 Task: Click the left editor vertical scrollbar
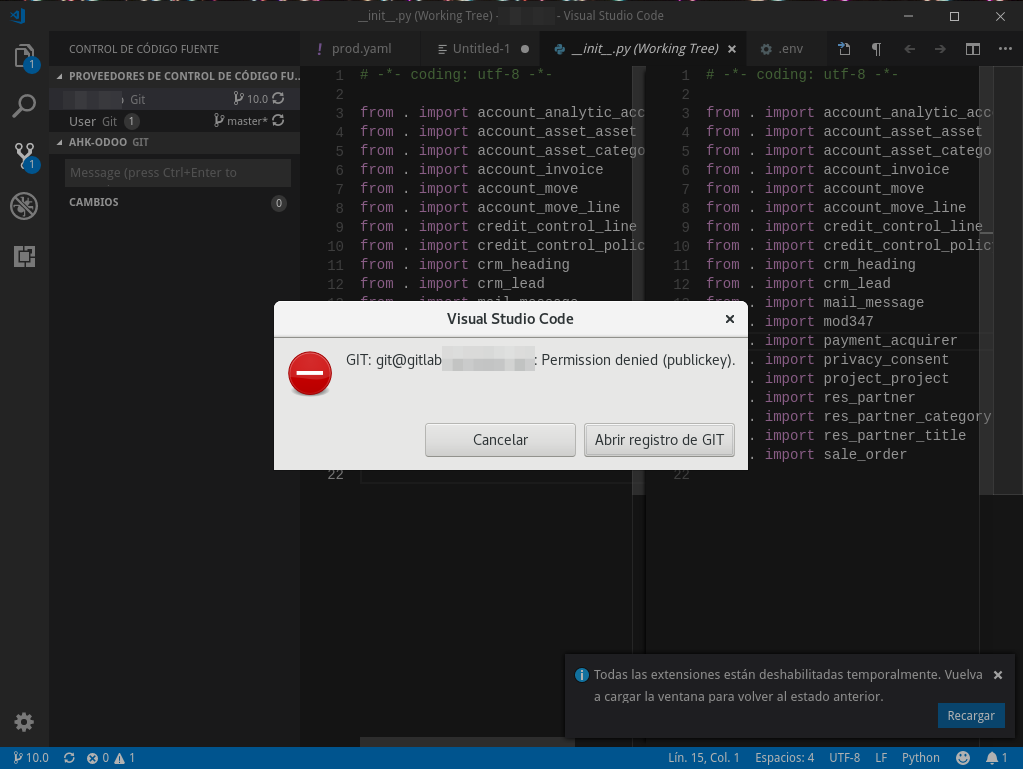639,280
